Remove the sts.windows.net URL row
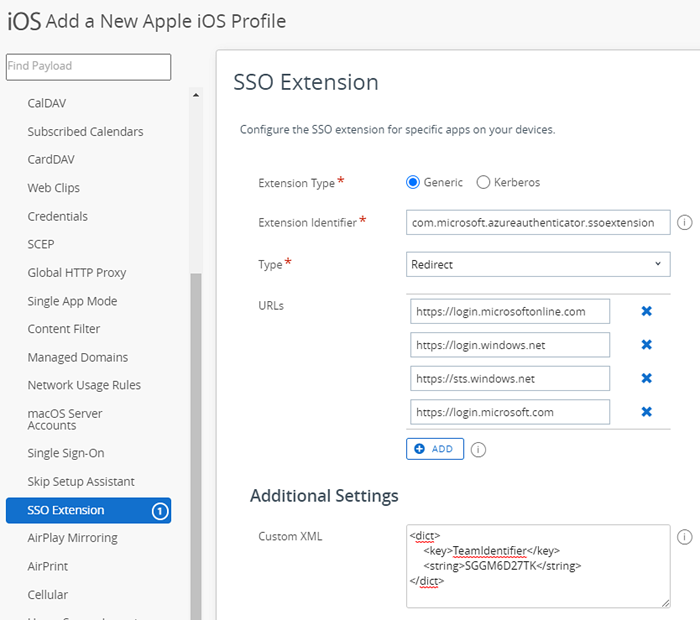The image size is (700, 620). pyautogui.click(x=646, y=378)
